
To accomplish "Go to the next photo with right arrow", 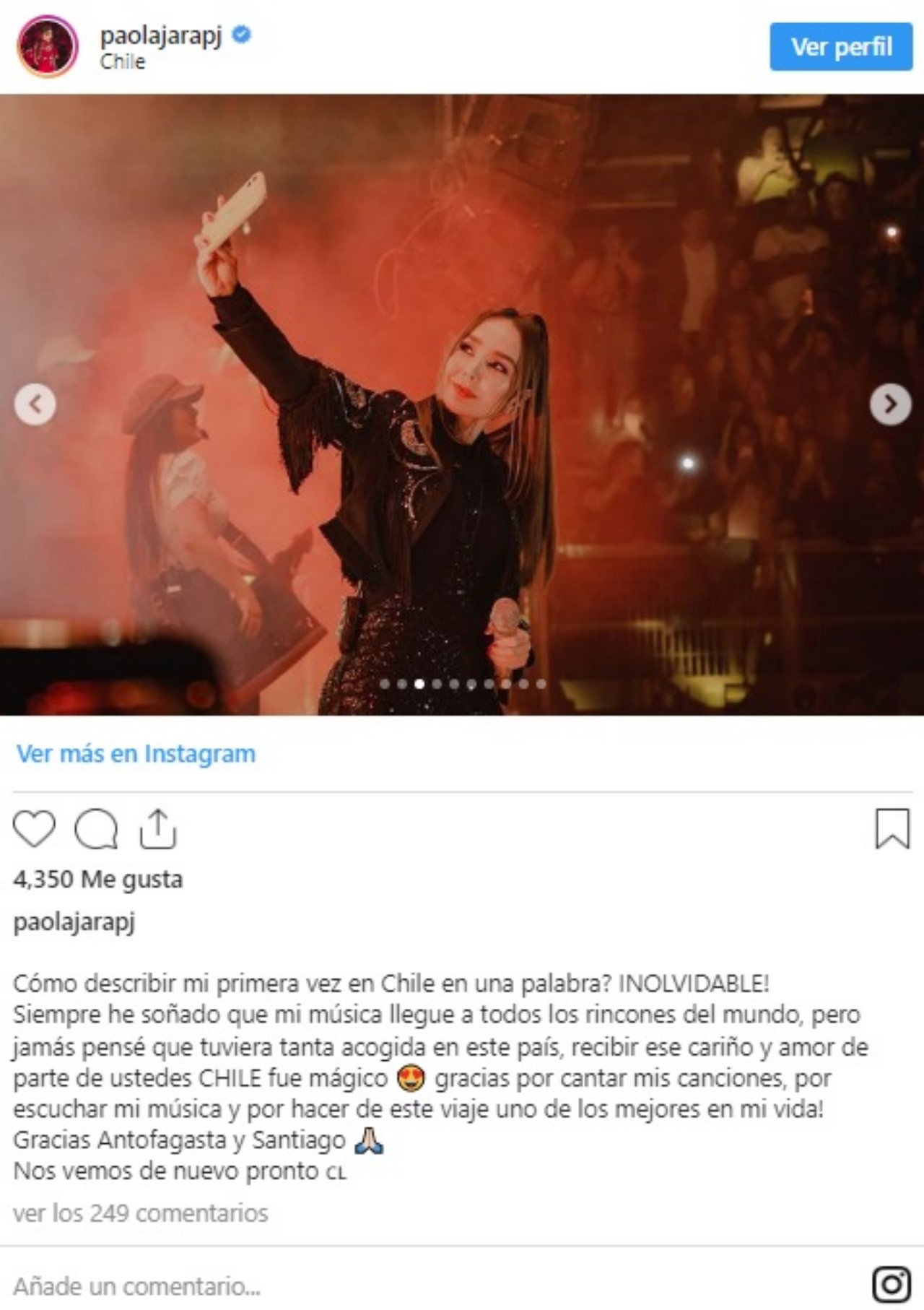I will point(890,404).
